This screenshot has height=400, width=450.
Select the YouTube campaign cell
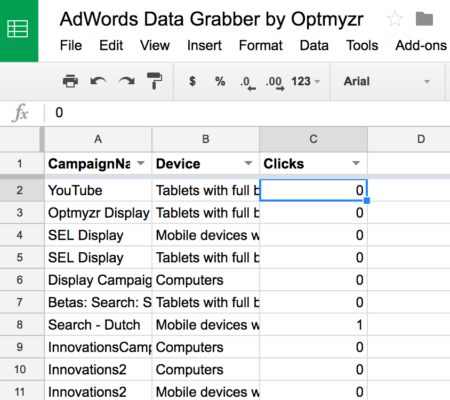click(98, 190)
